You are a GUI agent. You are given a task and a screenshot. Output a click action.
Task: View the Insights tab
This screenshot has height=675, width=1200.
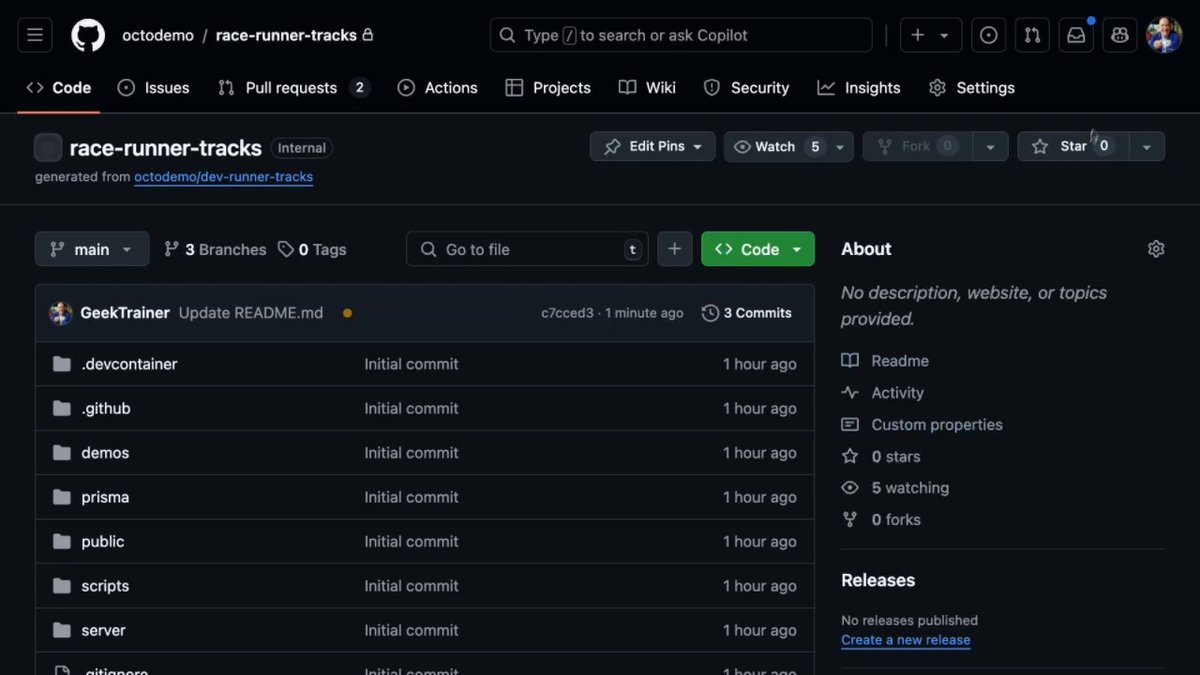click(859, 88)
